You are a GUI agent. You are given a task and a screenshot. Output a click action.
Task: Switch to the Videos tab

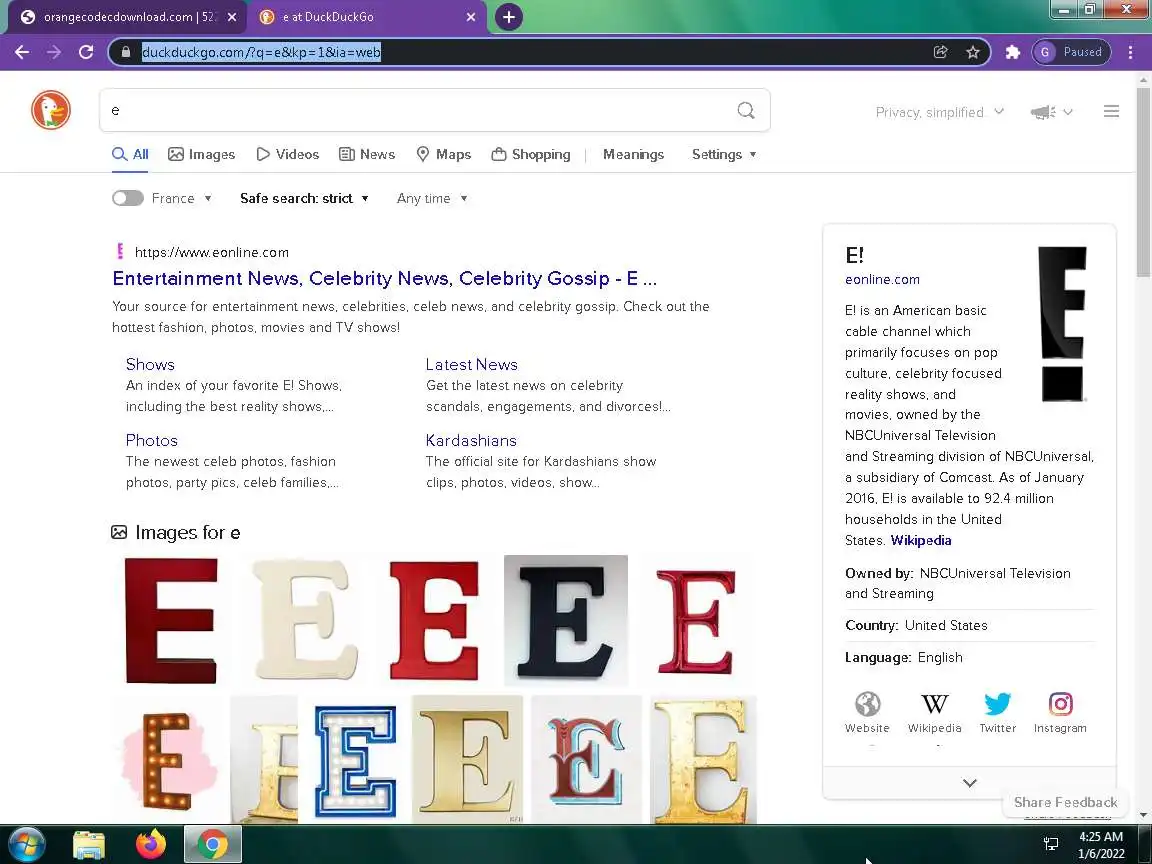tap(287, 154)
